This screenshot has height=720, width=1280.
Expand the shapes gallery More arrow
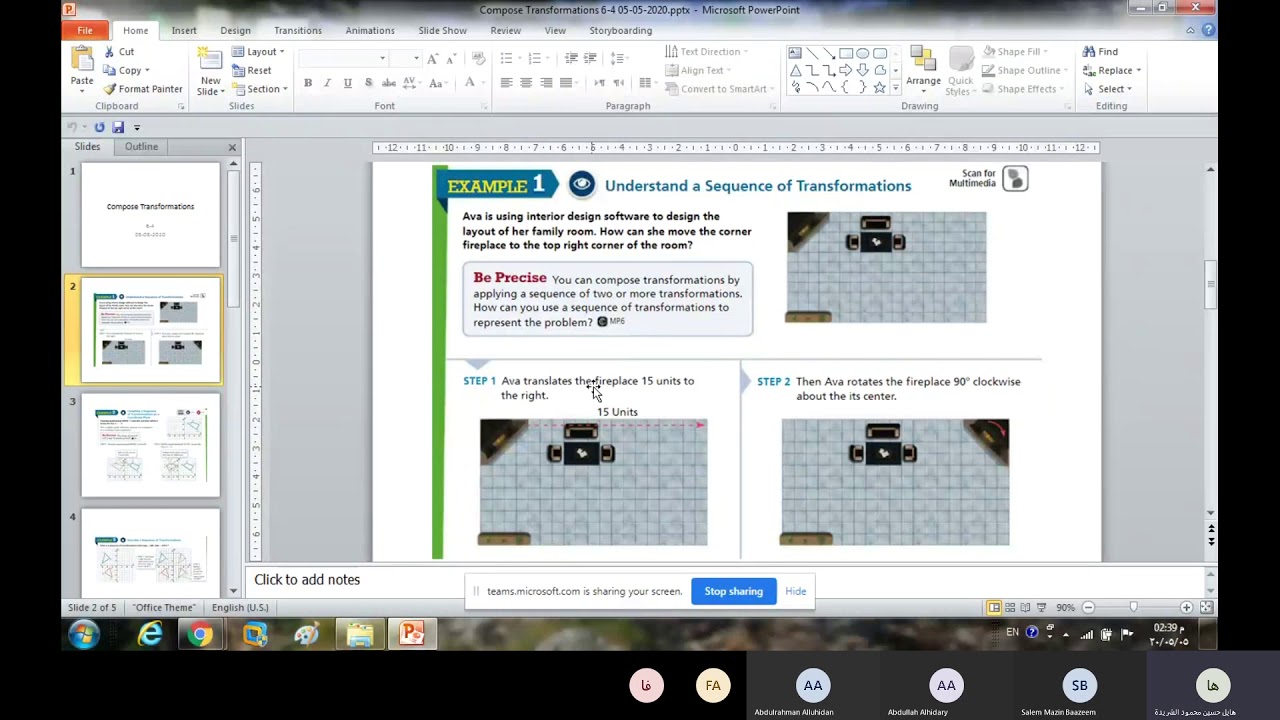[x=894, y=88]
